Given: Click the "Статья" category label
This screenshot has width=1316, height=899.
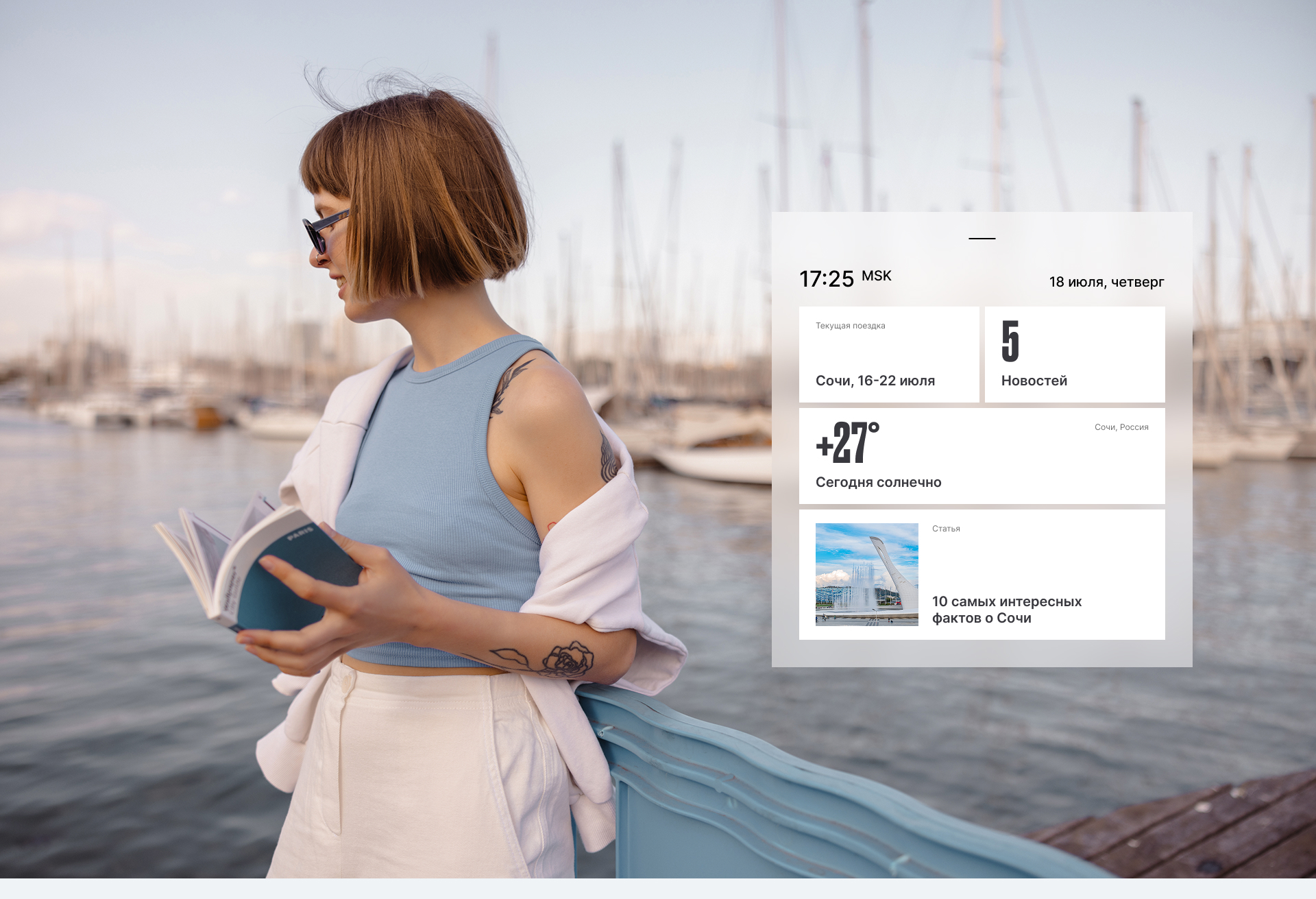Looking at the screenshot, I should [x=946, y=529].
